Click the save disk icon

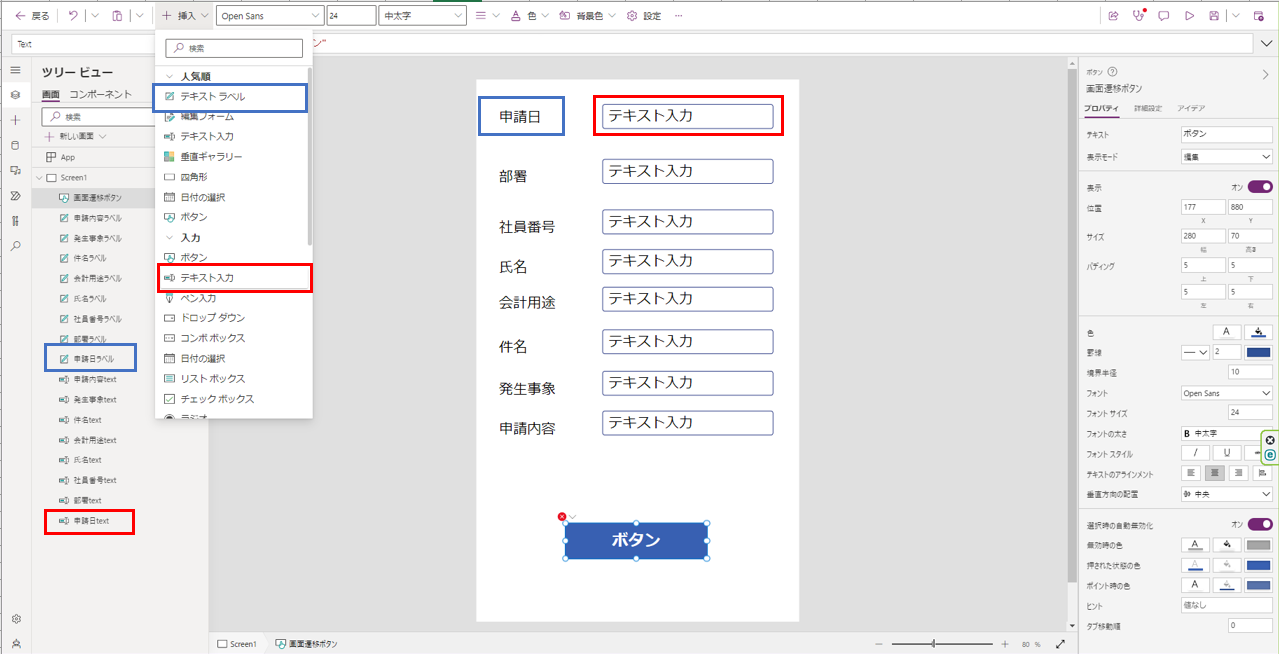pyautogui.click(x=1214, y=16)
